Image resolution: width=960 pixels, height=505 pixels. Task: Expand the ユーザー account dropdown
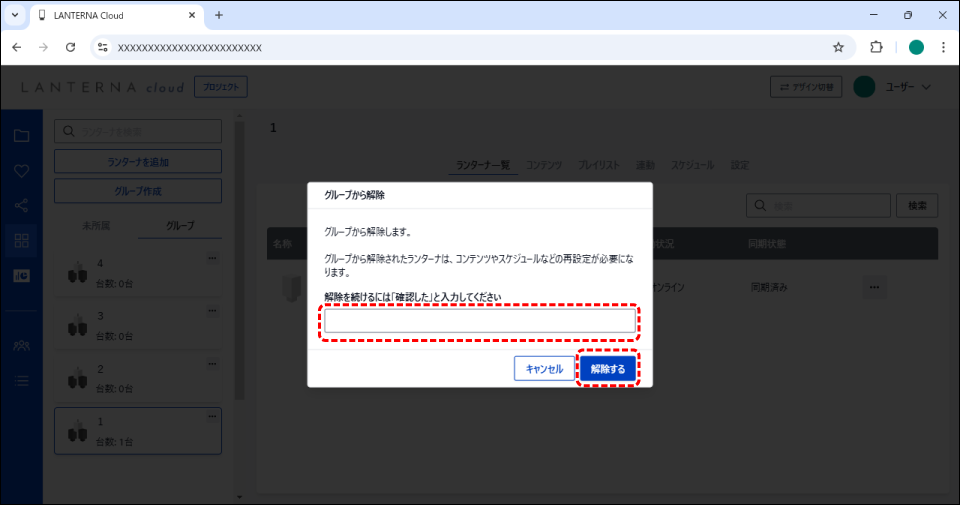(894, 88)
